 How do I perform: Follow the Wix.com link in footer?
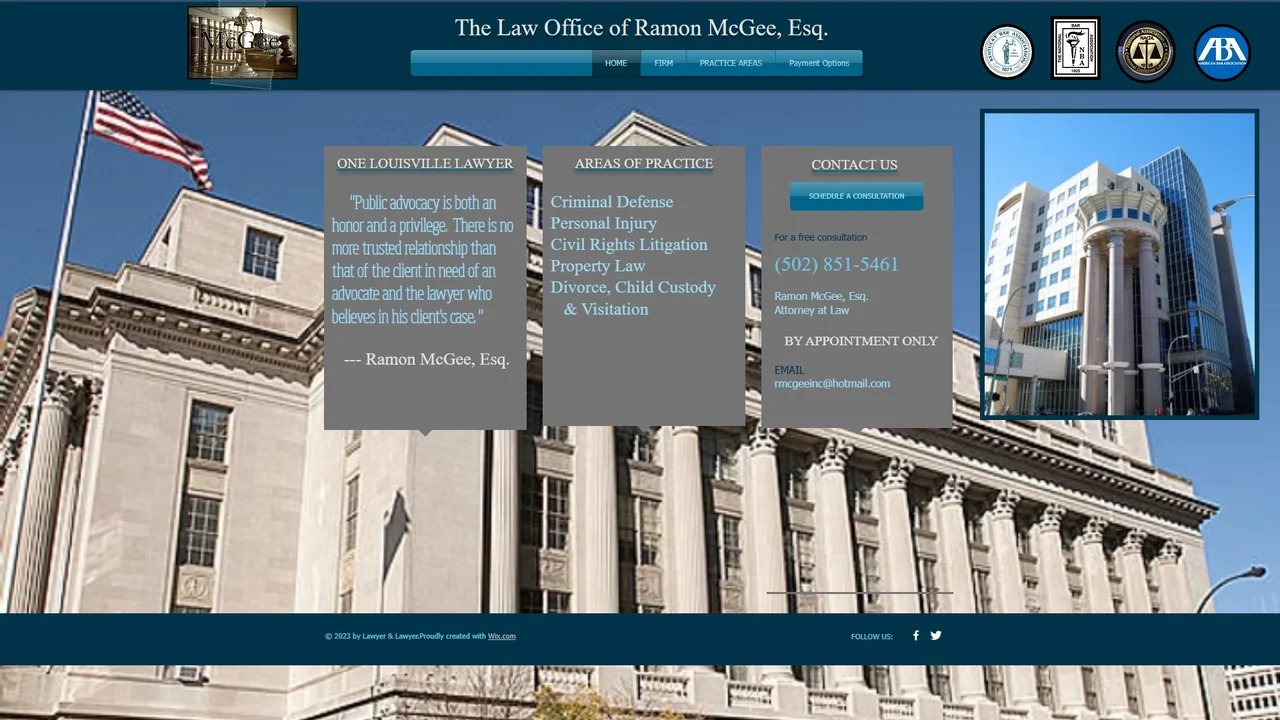pos(502,636)
